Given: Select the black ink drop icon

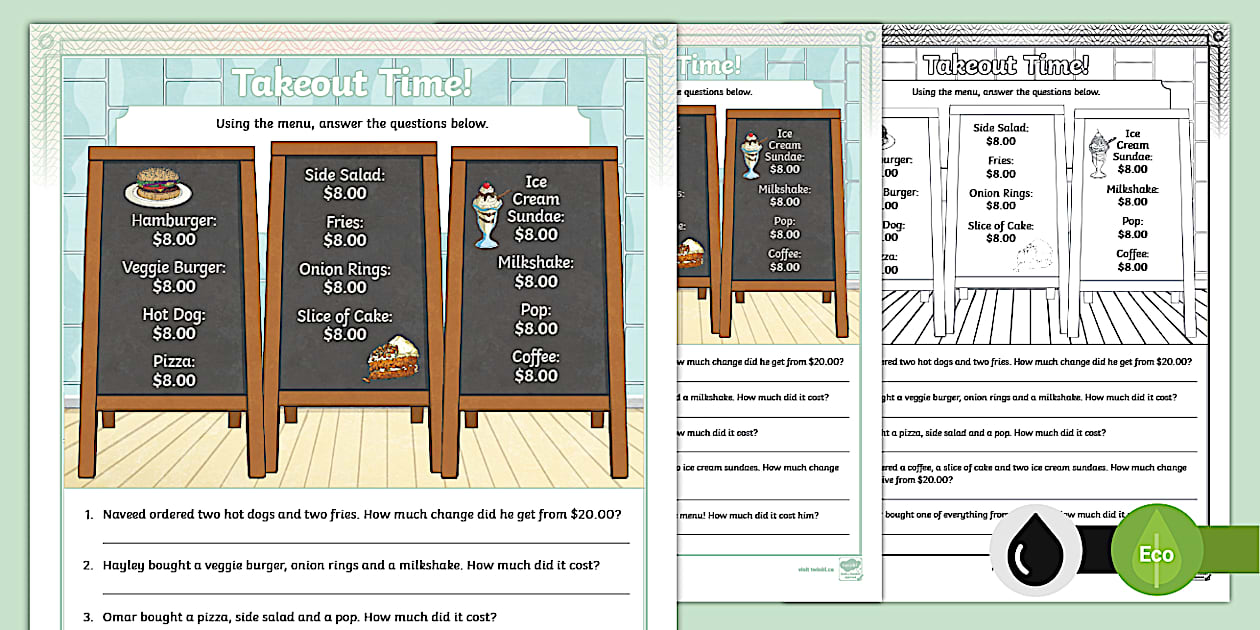Looking at the screenshot, I should (x=1035, y=552).
